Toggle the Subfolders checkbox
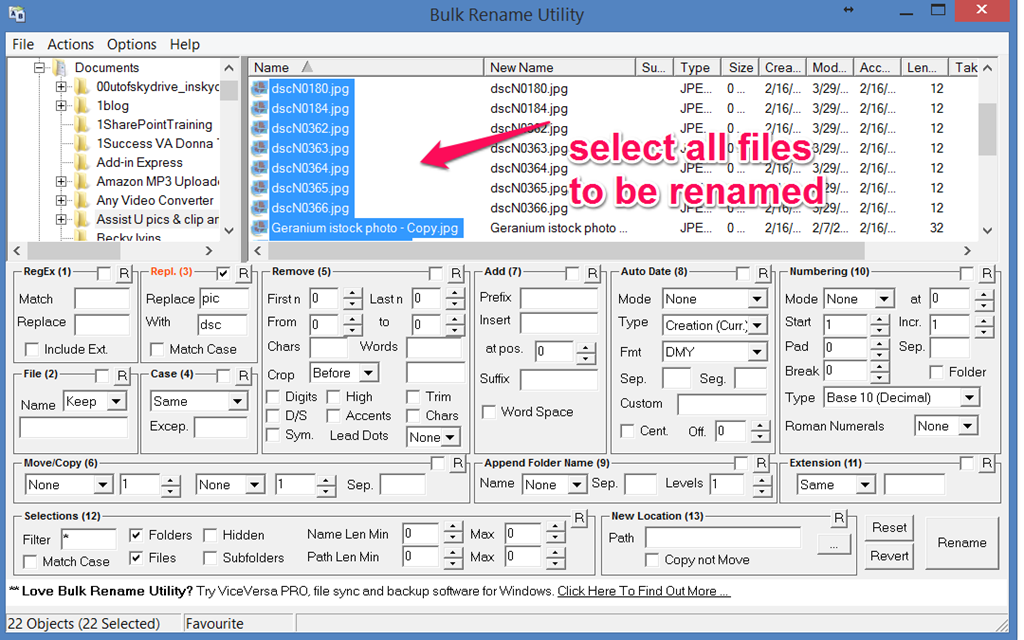 click(211, 558)
